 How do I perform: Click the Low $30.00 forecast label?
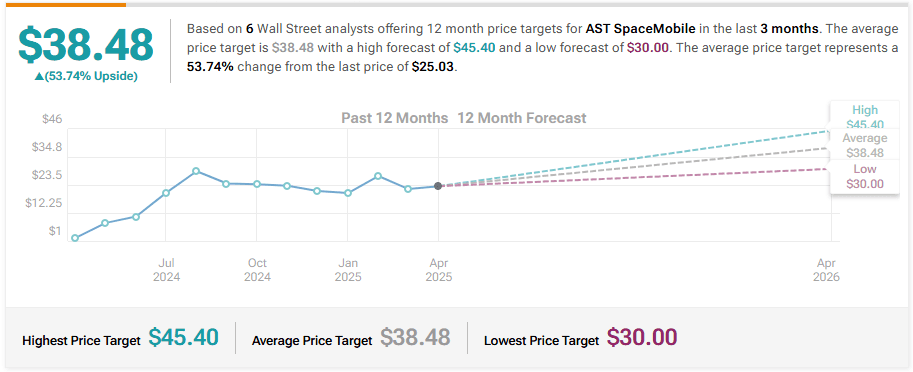(865, 176)
